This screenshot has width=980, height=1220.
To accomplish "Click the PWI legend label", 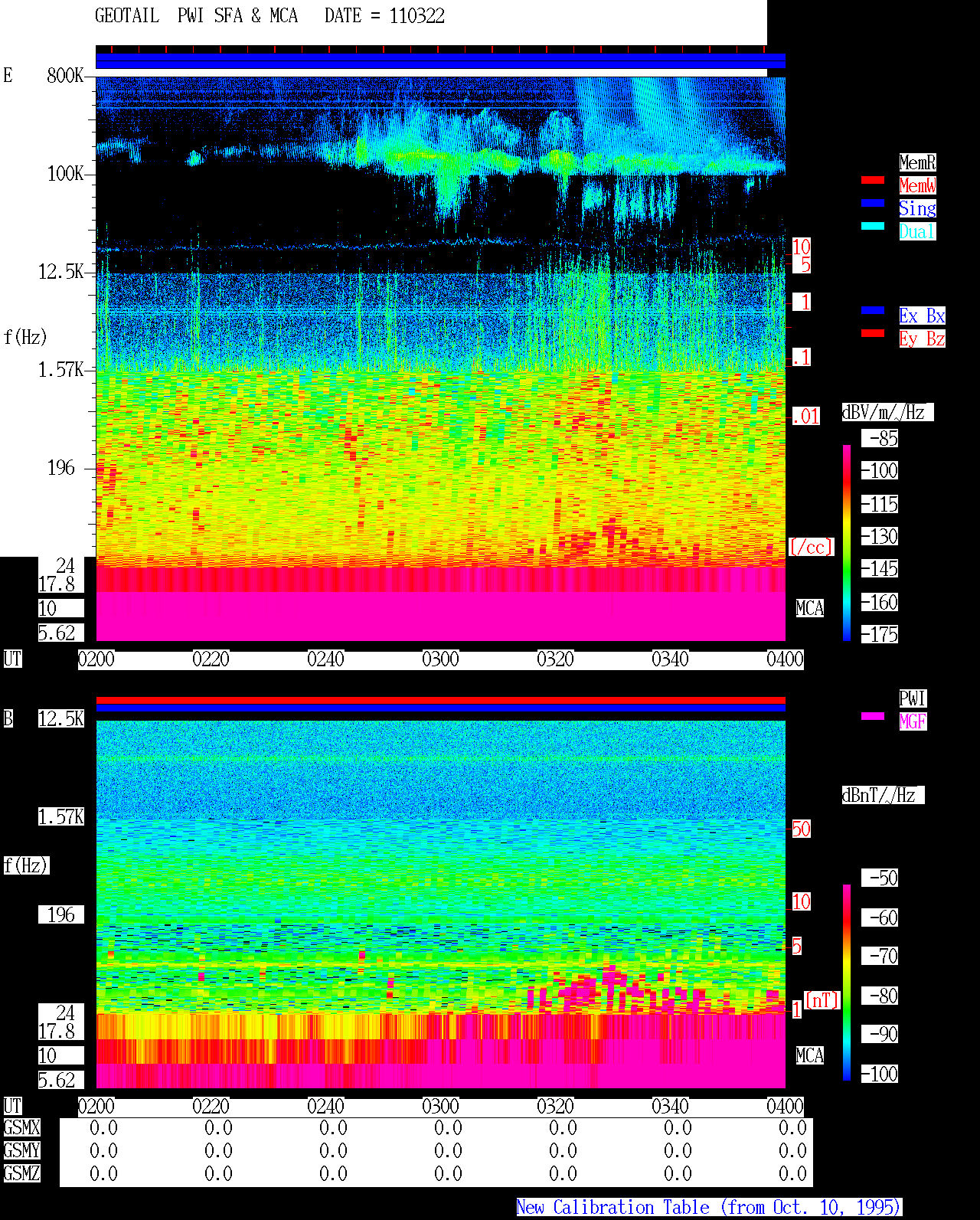I will [x=913, y=698].
